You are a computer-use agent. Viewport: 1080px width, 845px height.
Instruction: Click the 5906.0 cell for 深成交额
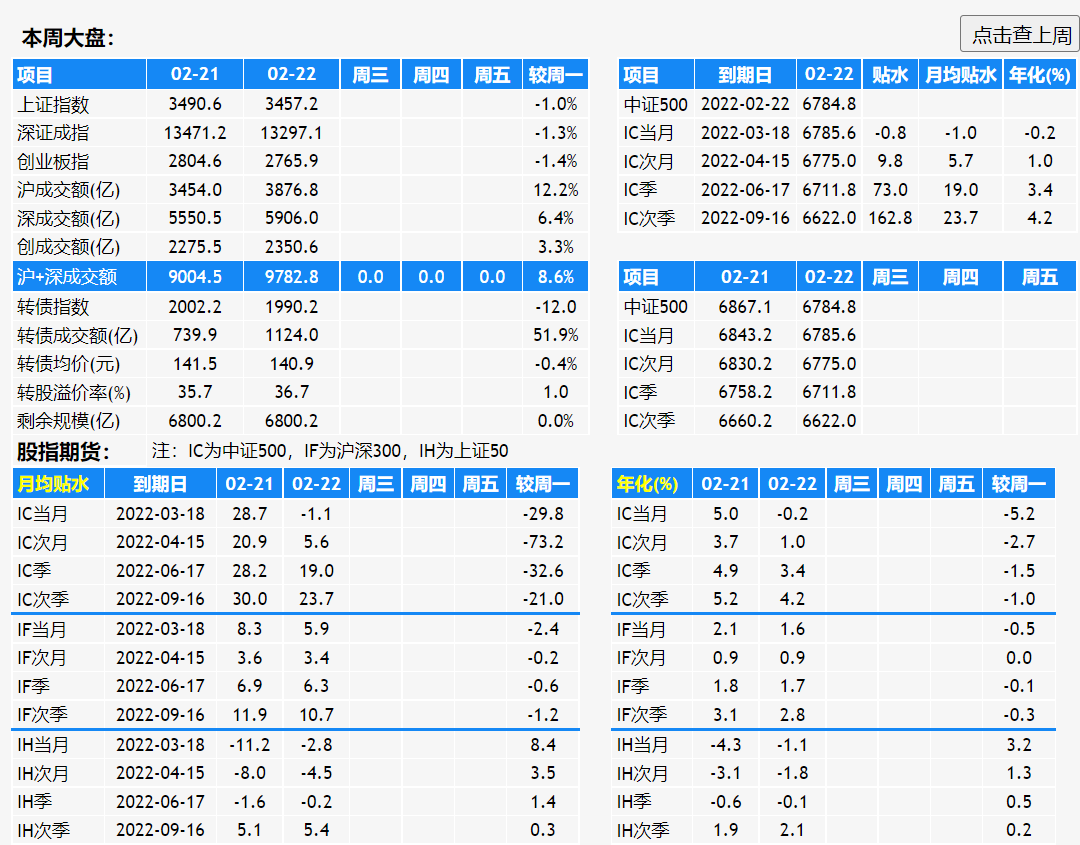(291, 218)
